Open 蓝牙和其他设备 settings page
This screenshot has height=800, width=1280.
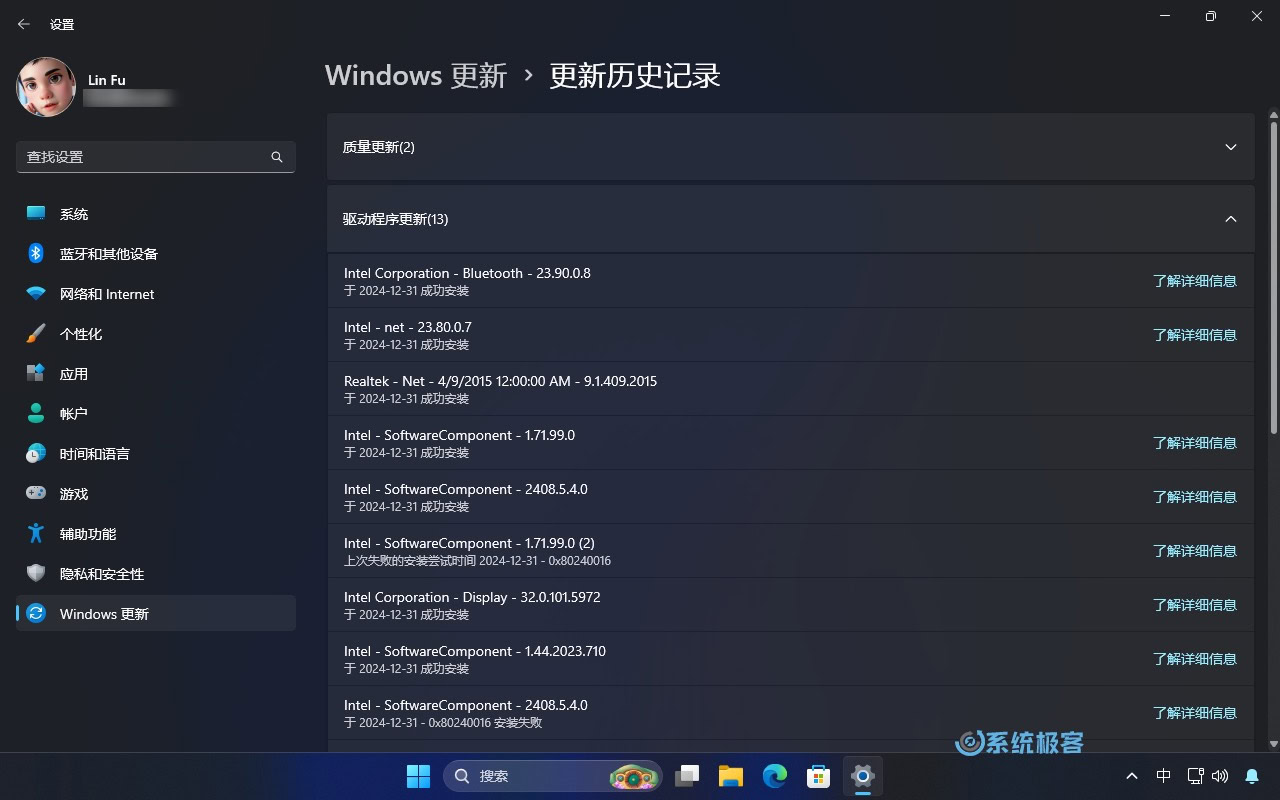coord(156,254)
